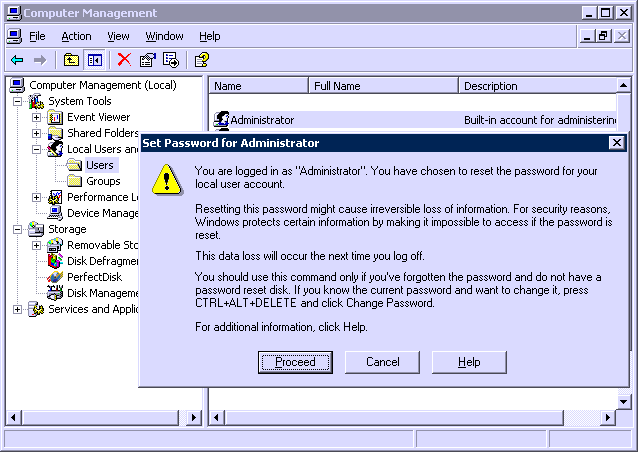Viewport: 638px width, 452px height.
Task: Toggle Show/Hide Console Tree toolbar icon
Action: 95,60
